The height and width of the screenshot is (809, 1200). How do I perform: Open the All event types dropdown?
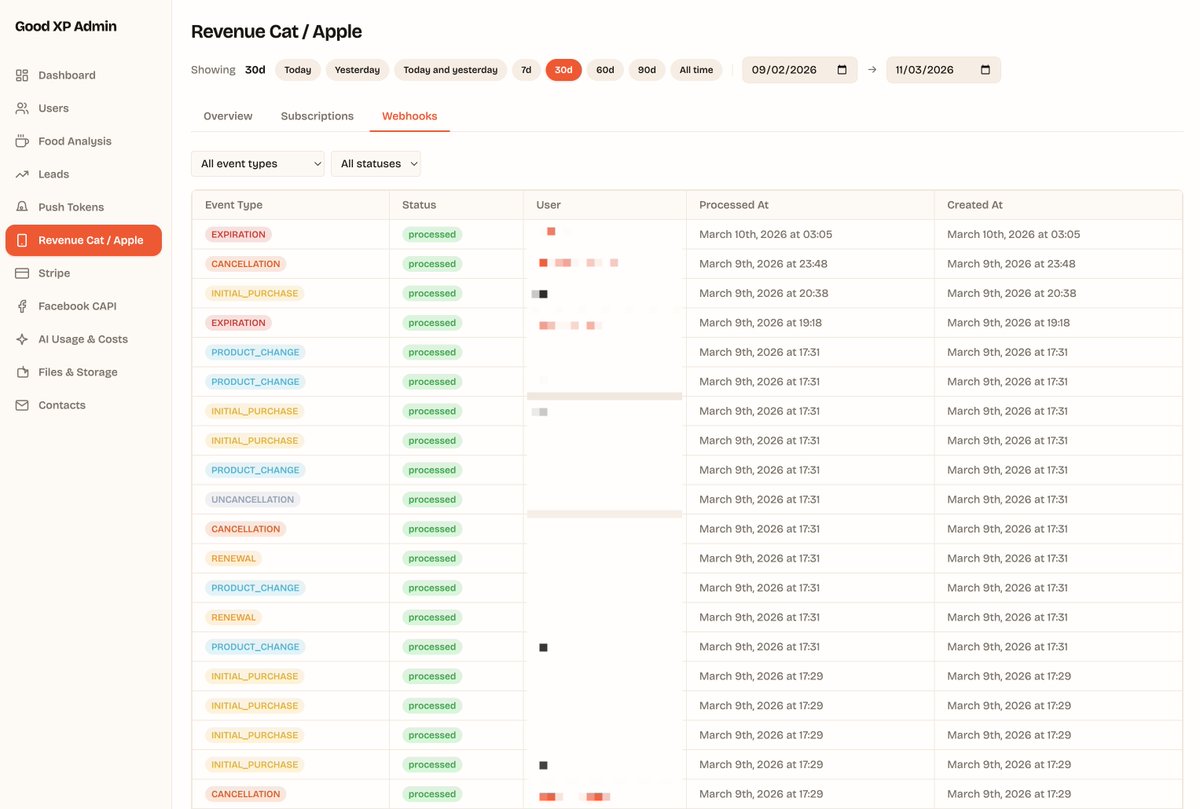point(258,164)
